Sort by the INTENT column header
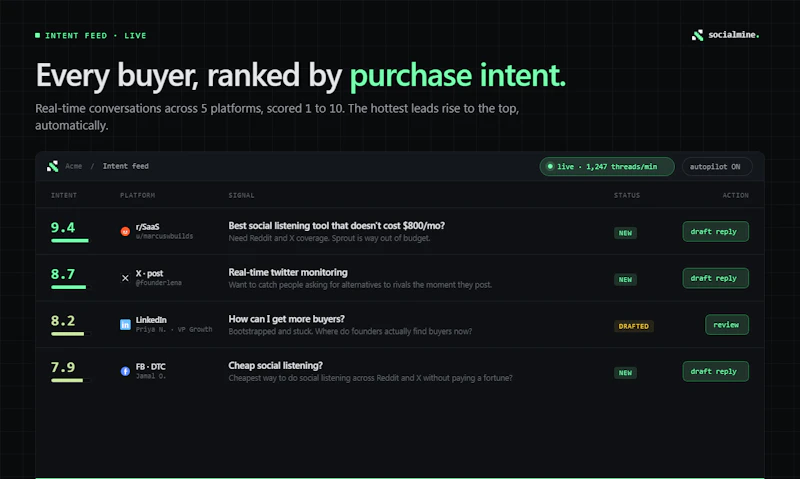Screen dimensions: 800x479 (x=64, y=195)
